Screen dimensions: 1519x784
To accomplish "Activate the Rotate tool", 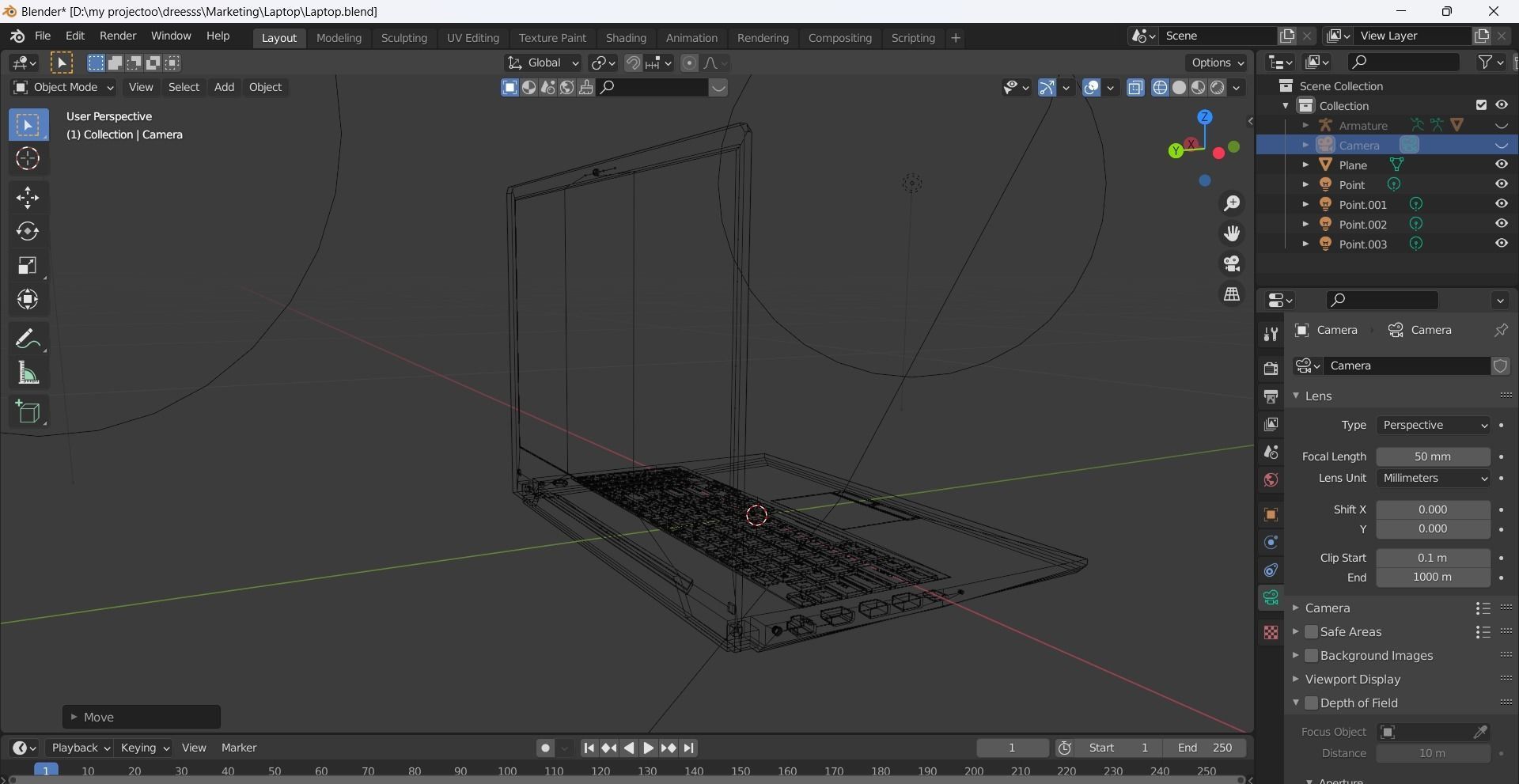I will [x=28, y=232].
